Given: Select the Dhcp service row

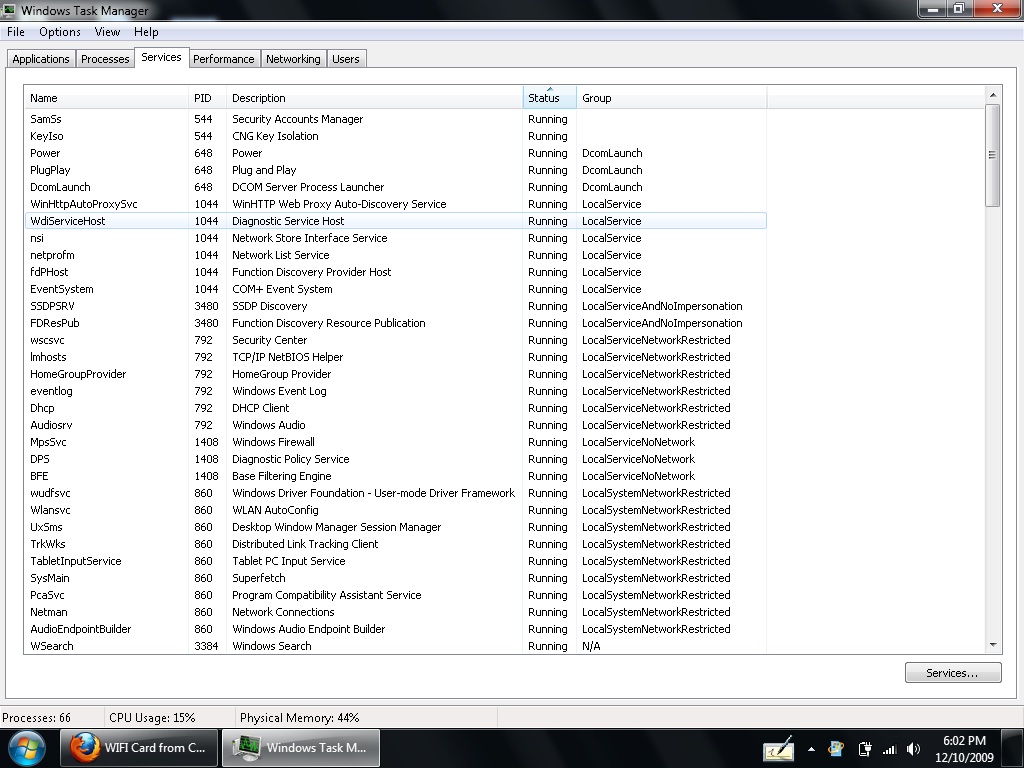Looking at the screenshot, I should pos(395,408).
